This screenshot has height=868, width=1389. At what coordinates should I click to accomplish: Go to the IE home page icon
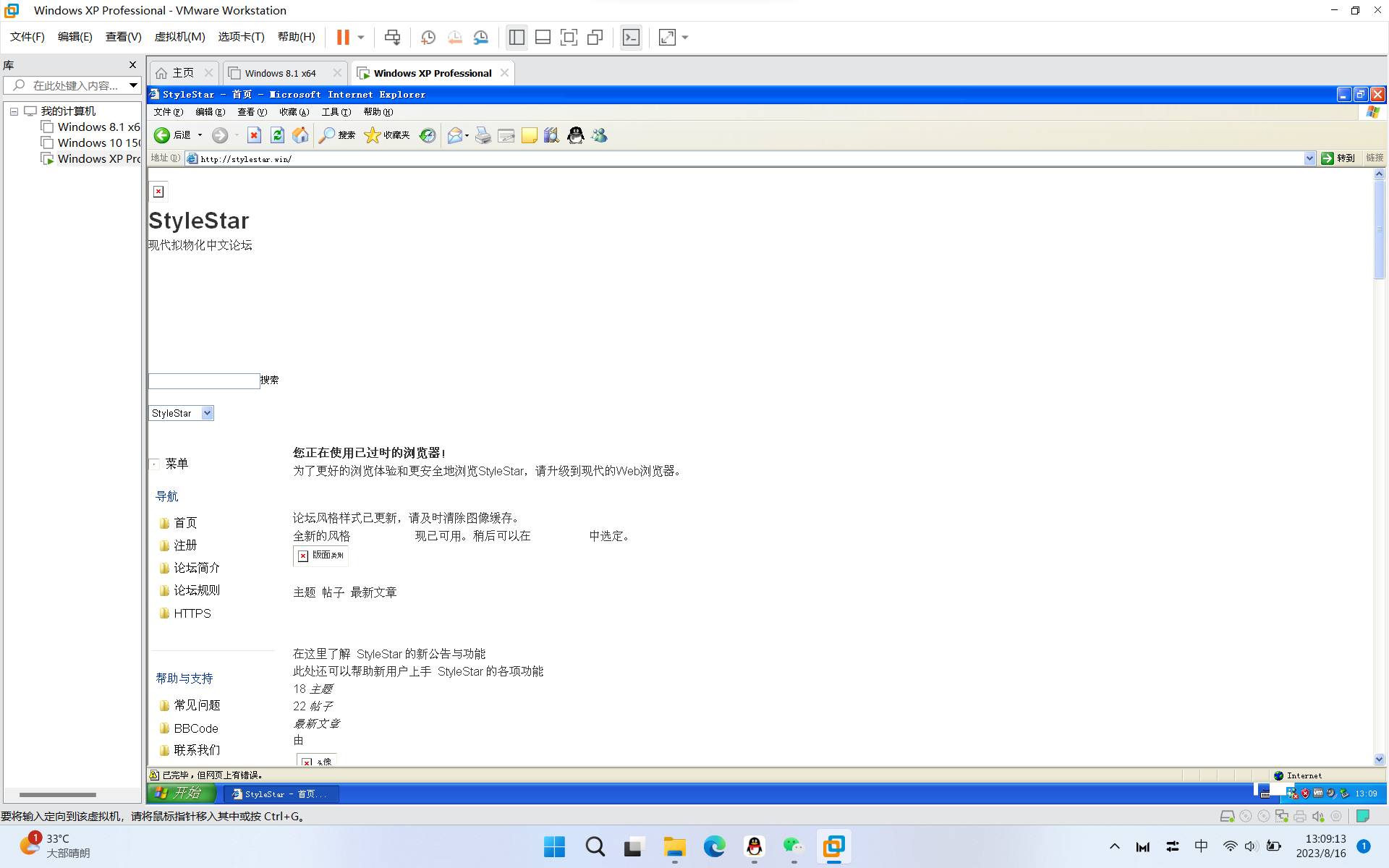click(300, 135)
